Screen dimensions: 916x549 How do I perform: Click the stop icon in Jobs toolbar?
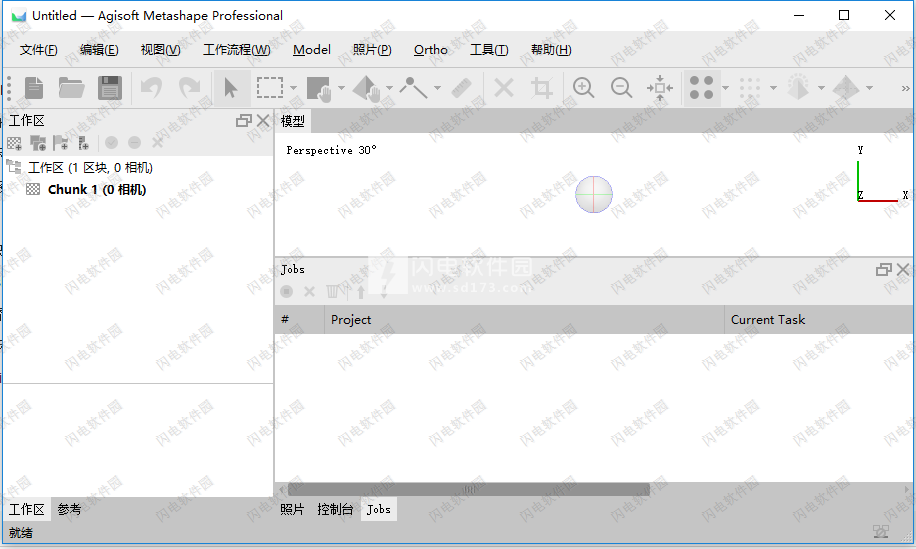(x=286, y=291)
